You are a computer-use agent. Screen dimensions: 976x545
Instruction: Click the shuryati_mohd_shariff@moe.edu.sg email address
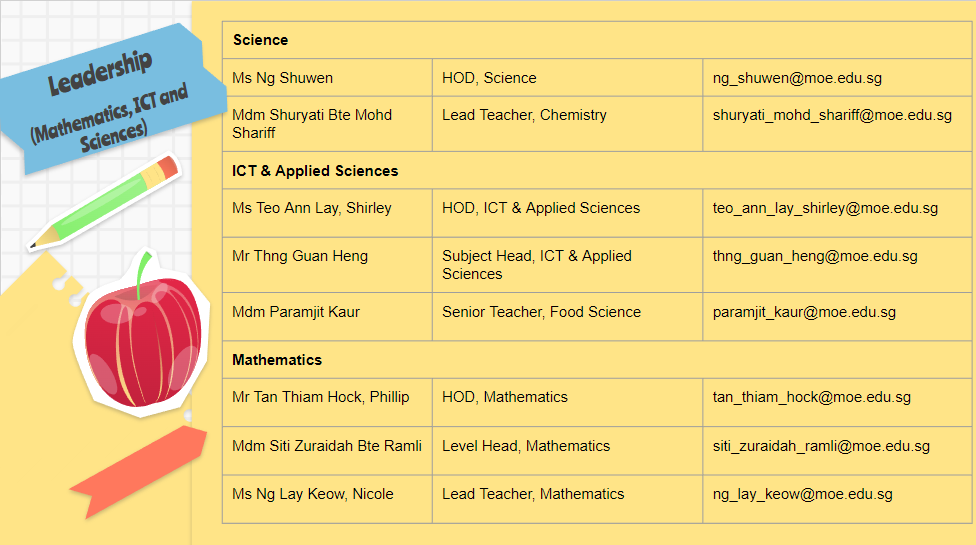coord(832,115)
